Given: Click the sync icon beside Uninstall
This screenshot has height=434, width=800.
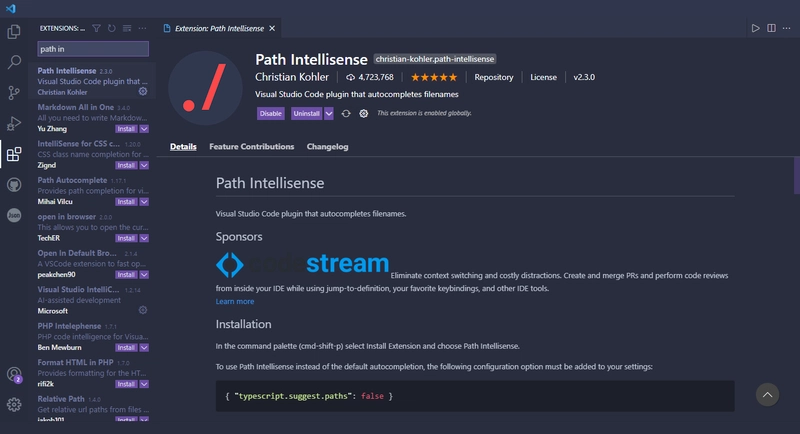Looking at the screenshot, I should point(346,114).
